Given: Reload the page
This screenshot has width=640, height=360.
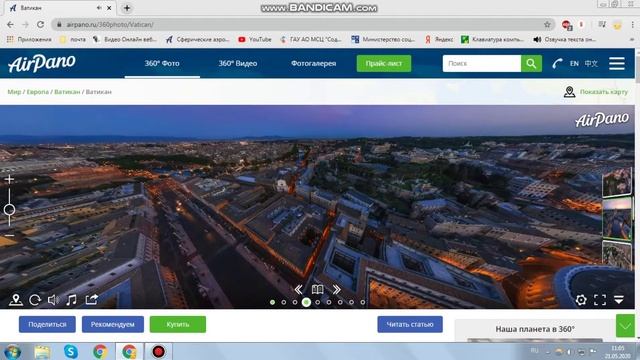Looking at the screenshot, I should 40,24.
